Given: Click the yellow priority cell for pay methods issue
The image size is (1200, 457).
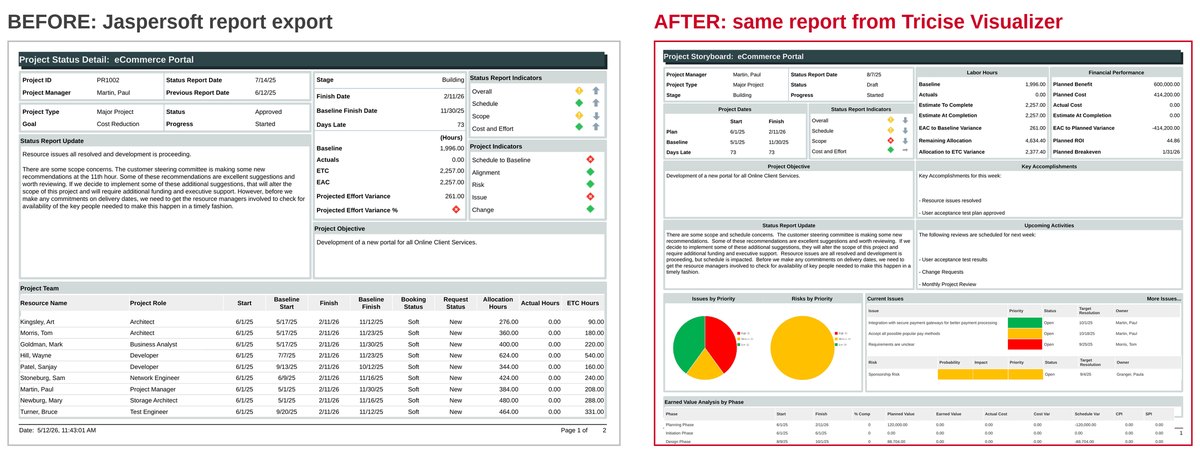Looking at the screenshot, I should coord(1023,334).
